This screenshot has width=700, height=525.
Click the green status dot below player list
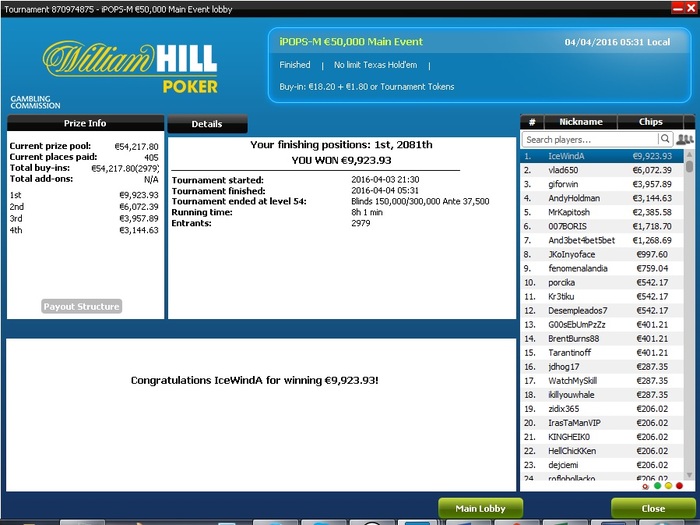pos(657,486)
